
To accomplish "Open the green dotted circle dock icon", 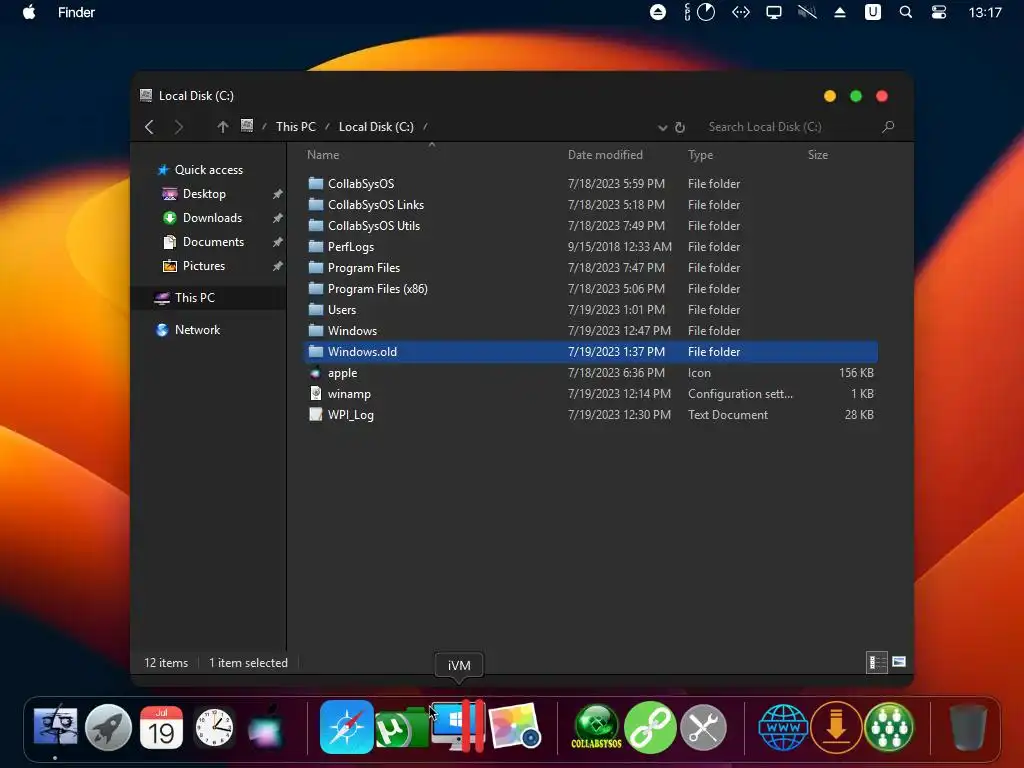I will click(889, 727).
